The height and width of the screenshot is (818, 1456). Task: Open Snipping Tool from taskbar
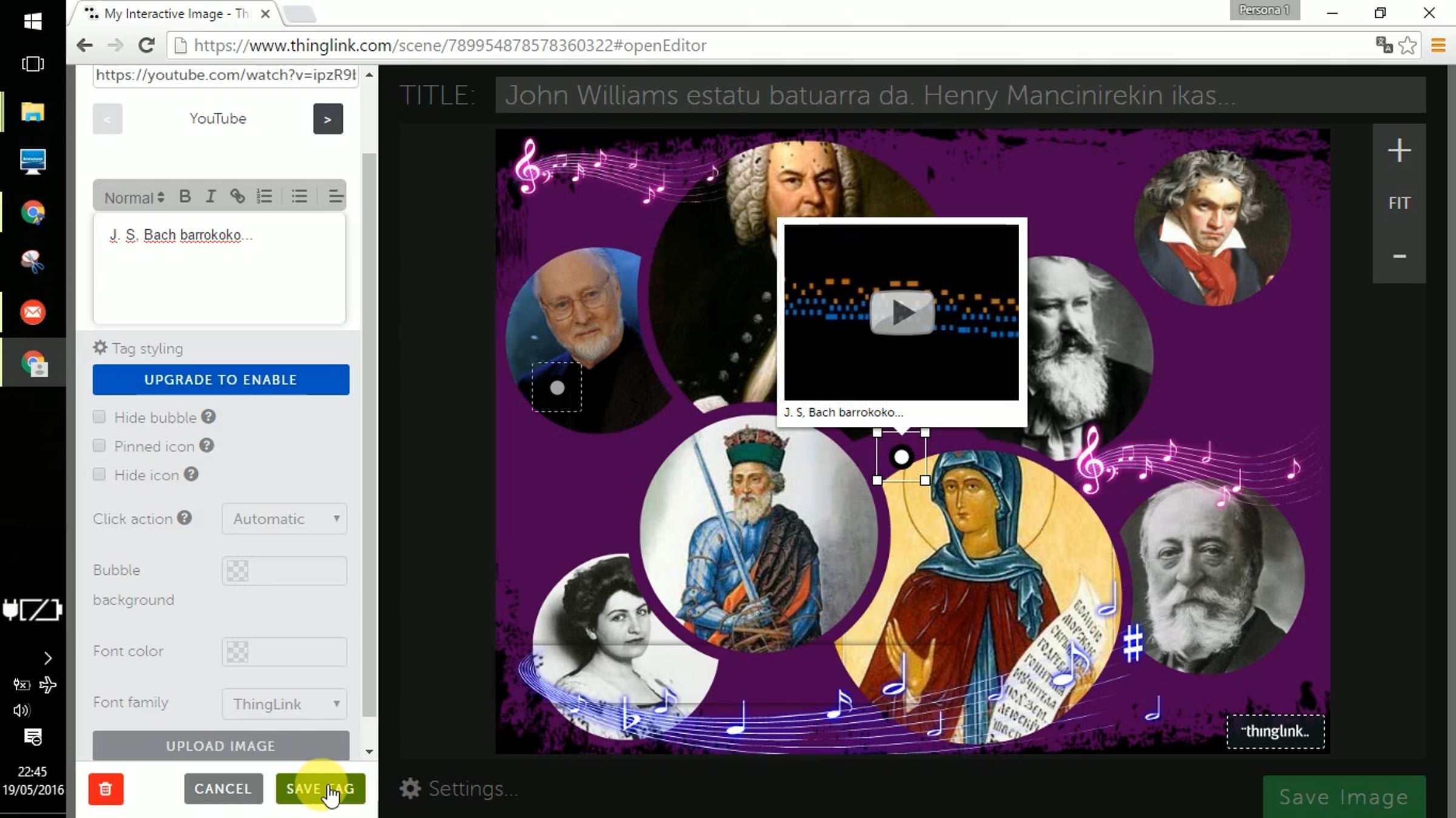coord(33,261)
